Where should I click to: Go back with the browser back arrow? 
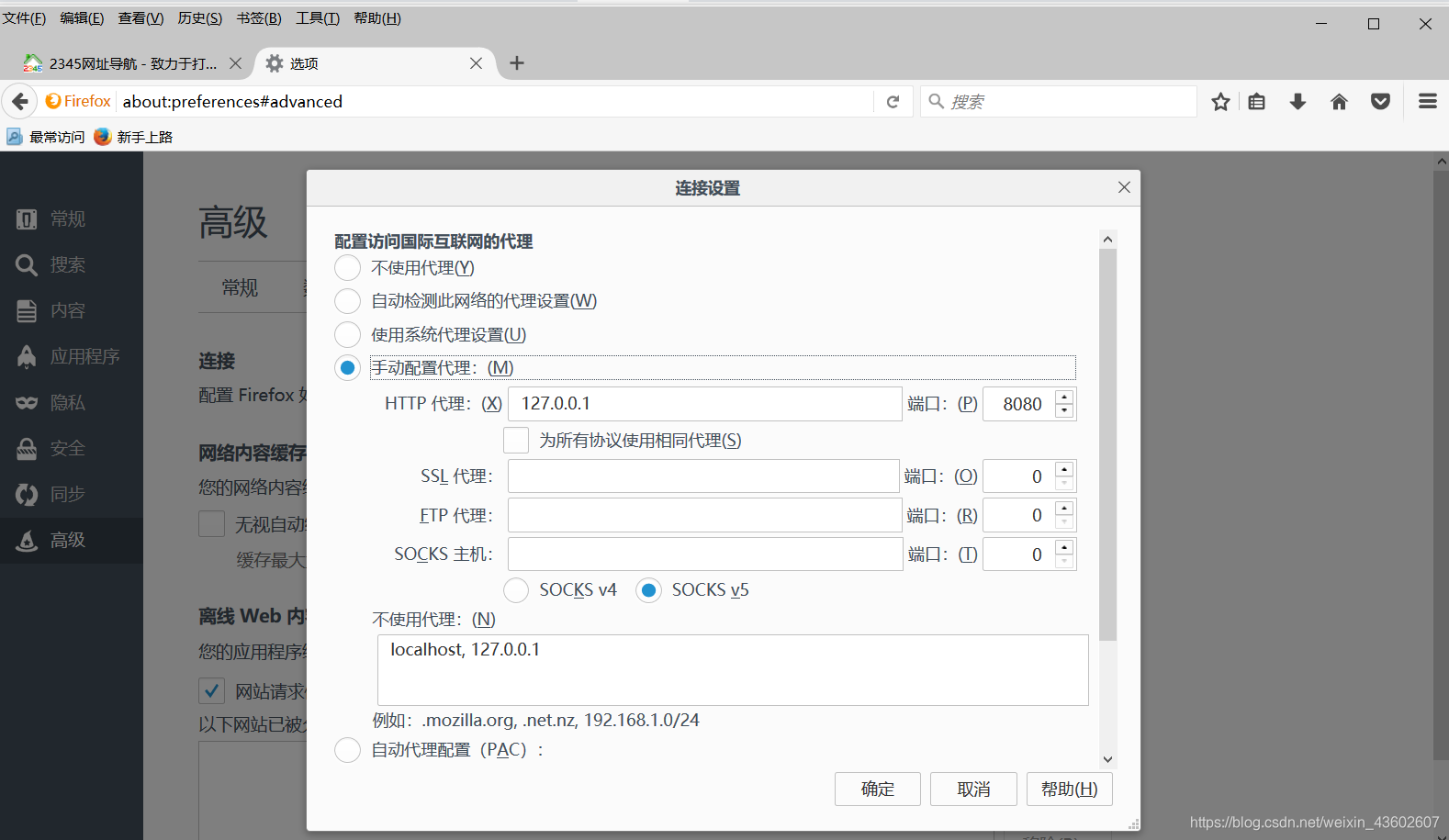pyautogui.click(x=20, y=102)
